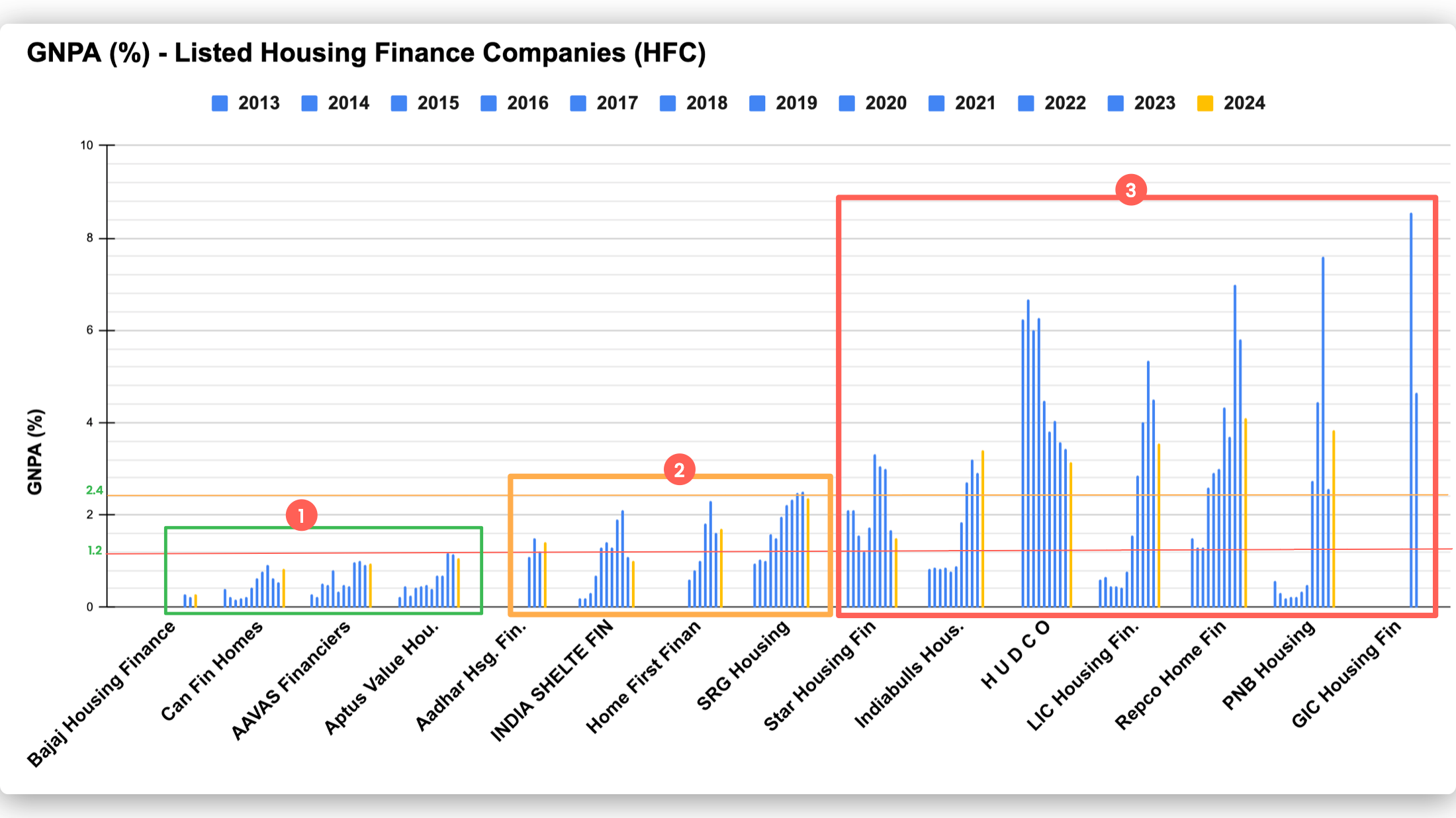
Task: Click the y-axis value 4
Action: (x=90, y=422)
